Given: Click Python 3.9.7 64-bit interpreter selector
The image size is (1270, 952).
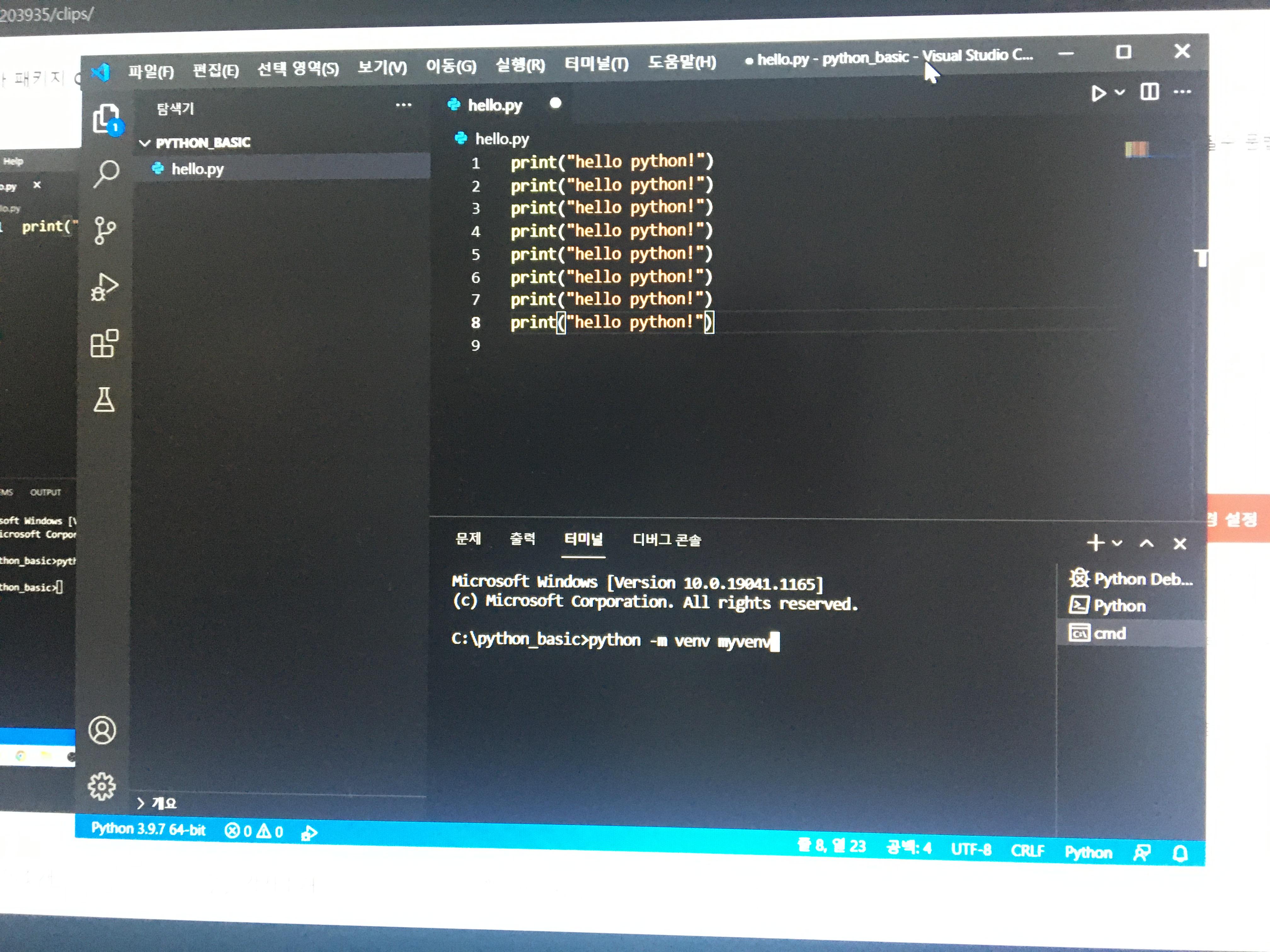Looking at the screenshot, I should (x=148, y=829).
